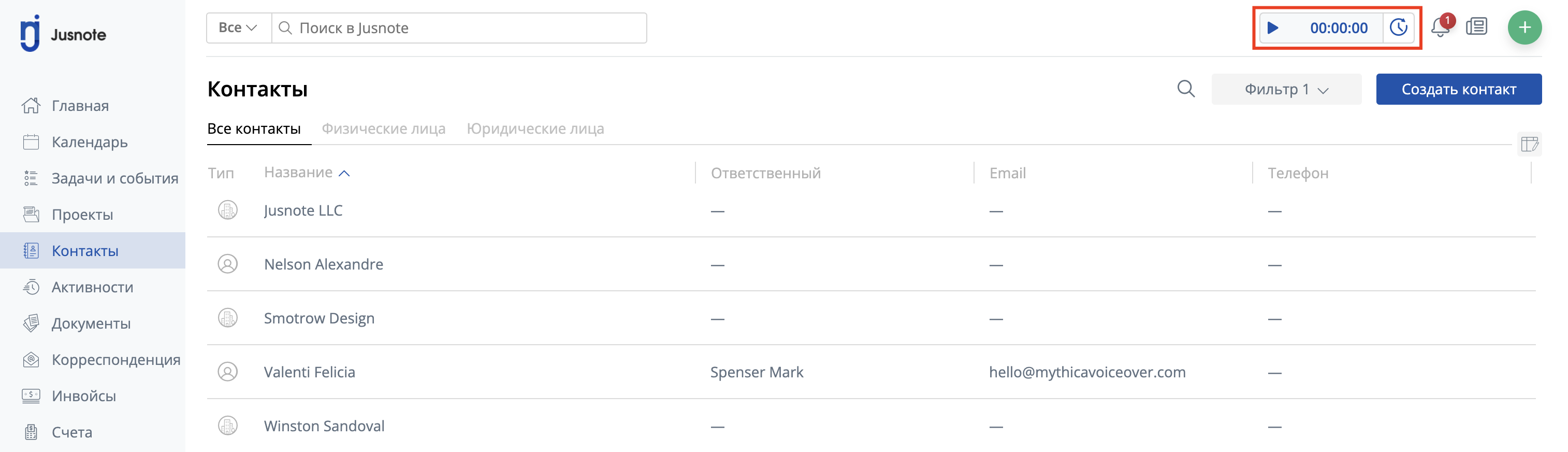Click the magnifier icon in Контакты header
This screenshot has width=1568, height=452.
click(x=1186, y=89)
